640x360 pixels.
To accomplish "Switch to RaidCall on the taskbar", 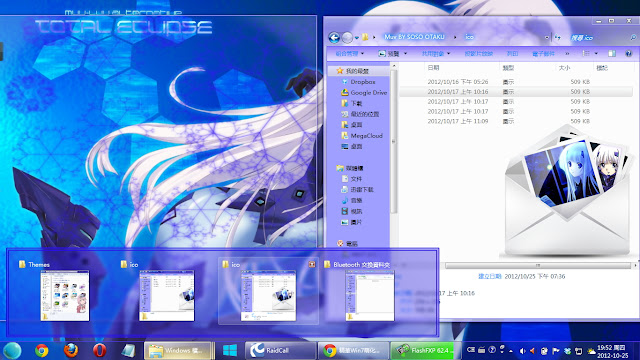I will tap(280, 350).
